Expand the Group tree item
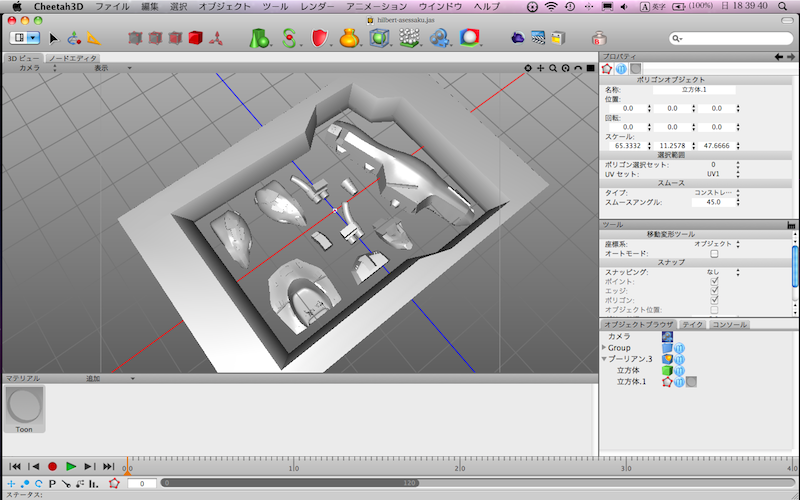Image resolution: width=800 pixels, height=500 pixels. (x=604, y=348)
